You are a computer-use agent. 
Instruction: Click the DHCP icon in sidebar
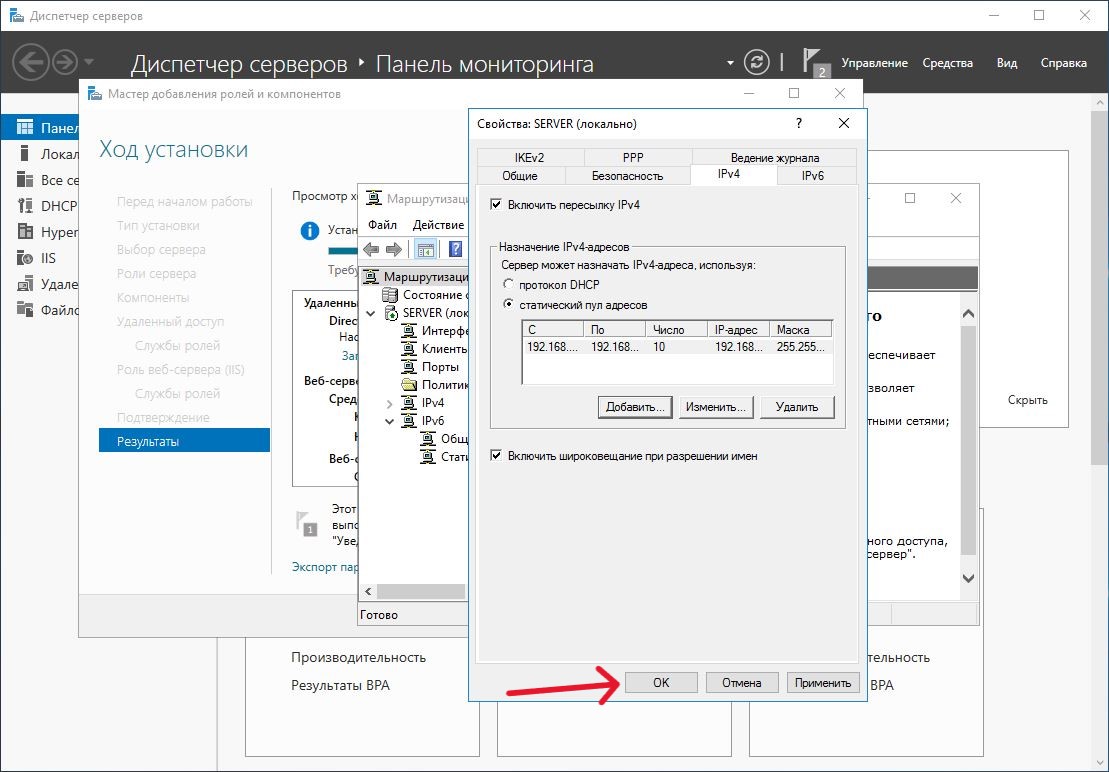(x=25, y=206)
